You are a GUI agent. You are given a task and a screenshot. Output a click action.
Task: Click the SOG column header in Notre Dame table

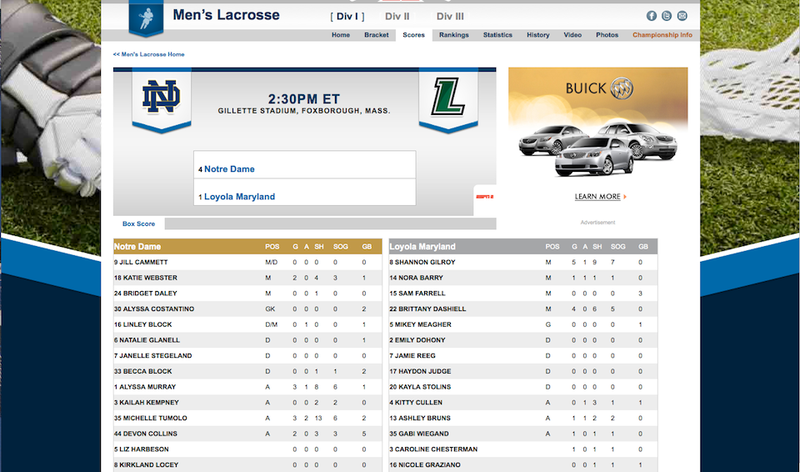(340, 246)
